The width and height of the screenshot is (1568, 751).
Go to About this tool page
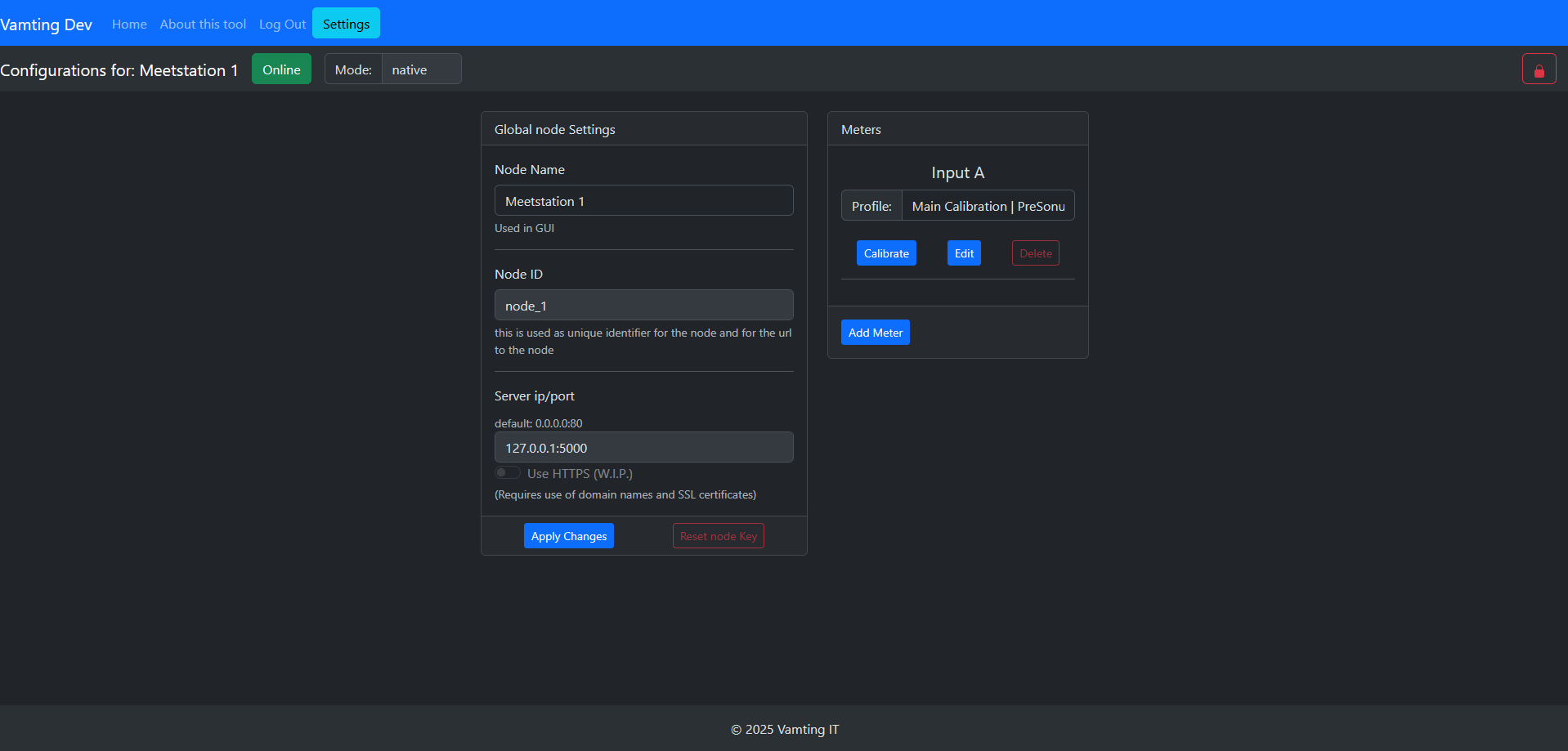click(x=203, y=24)
